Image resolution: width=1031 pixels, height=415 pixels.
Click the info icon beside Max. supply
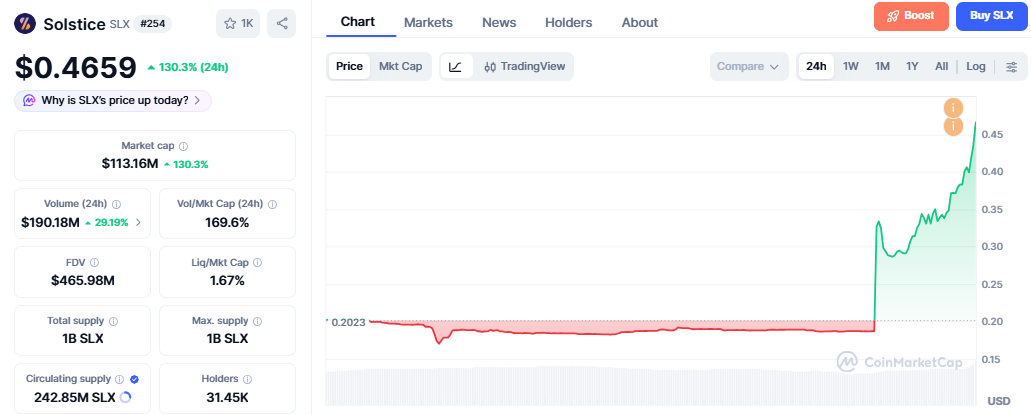pyautogui.click(x=257, y=321)
